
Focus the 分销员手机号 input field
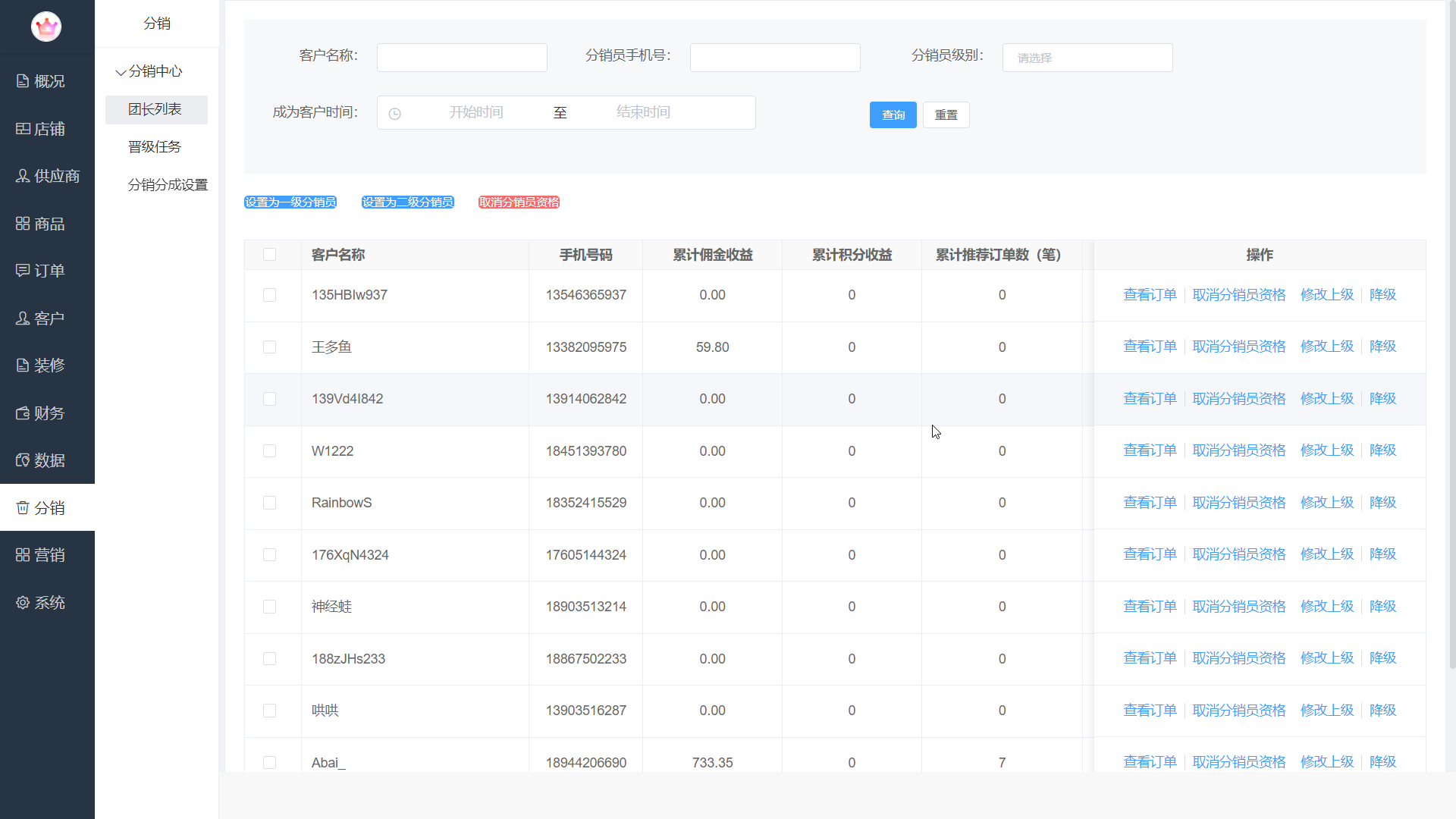coord(775,58)
